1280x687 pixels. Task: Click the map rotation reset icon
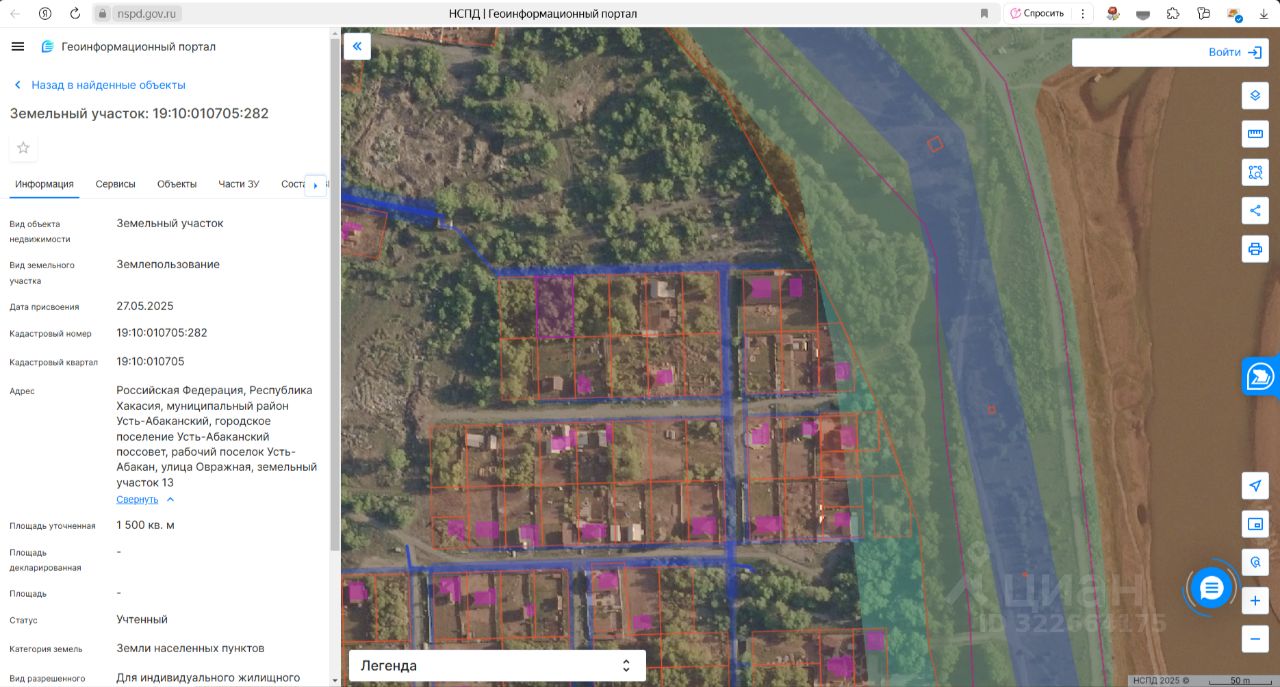coord(1255,562)
